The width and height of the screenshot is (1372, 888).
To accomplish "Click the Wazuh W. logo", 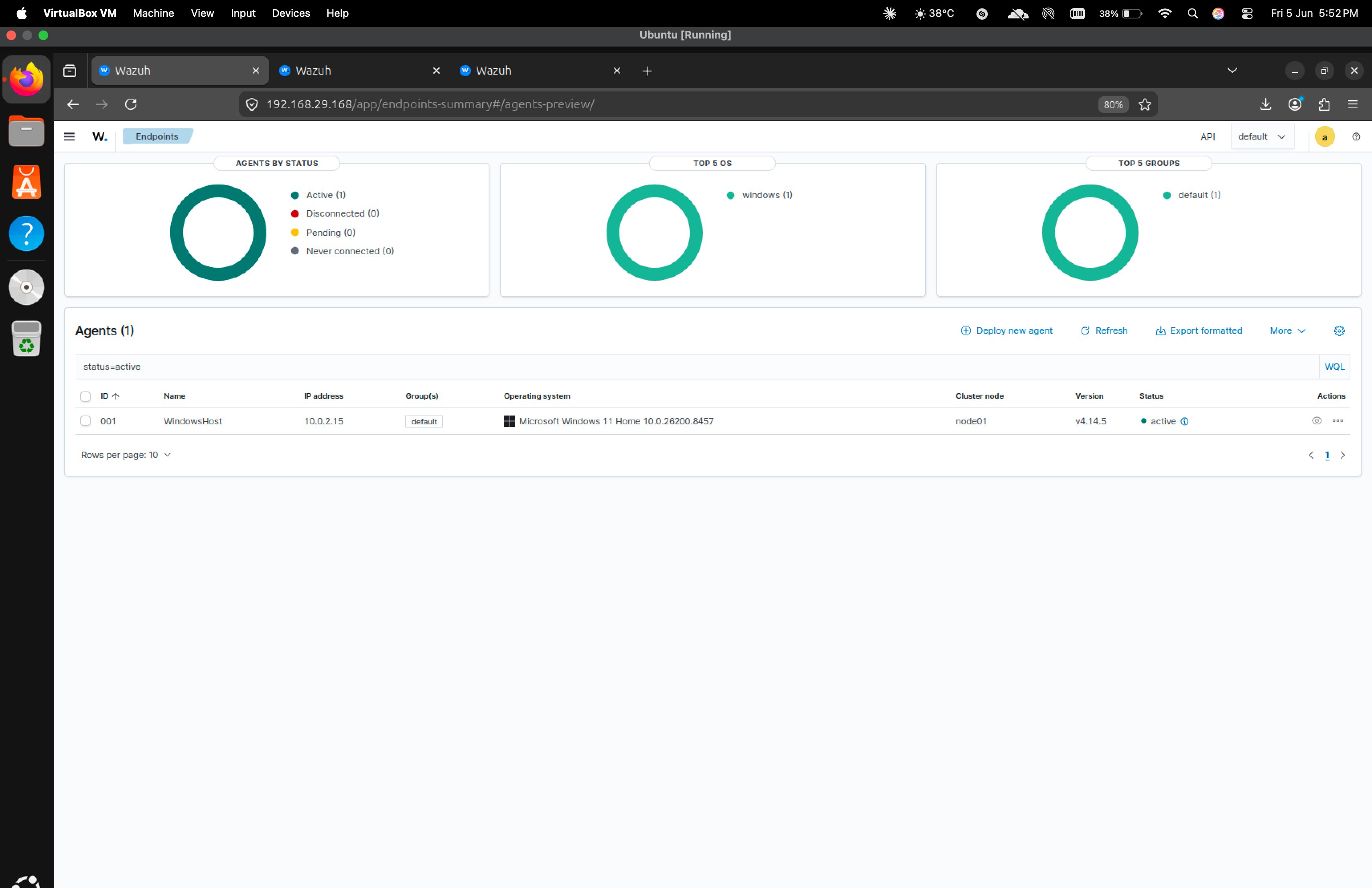I will tap(100, 137).
